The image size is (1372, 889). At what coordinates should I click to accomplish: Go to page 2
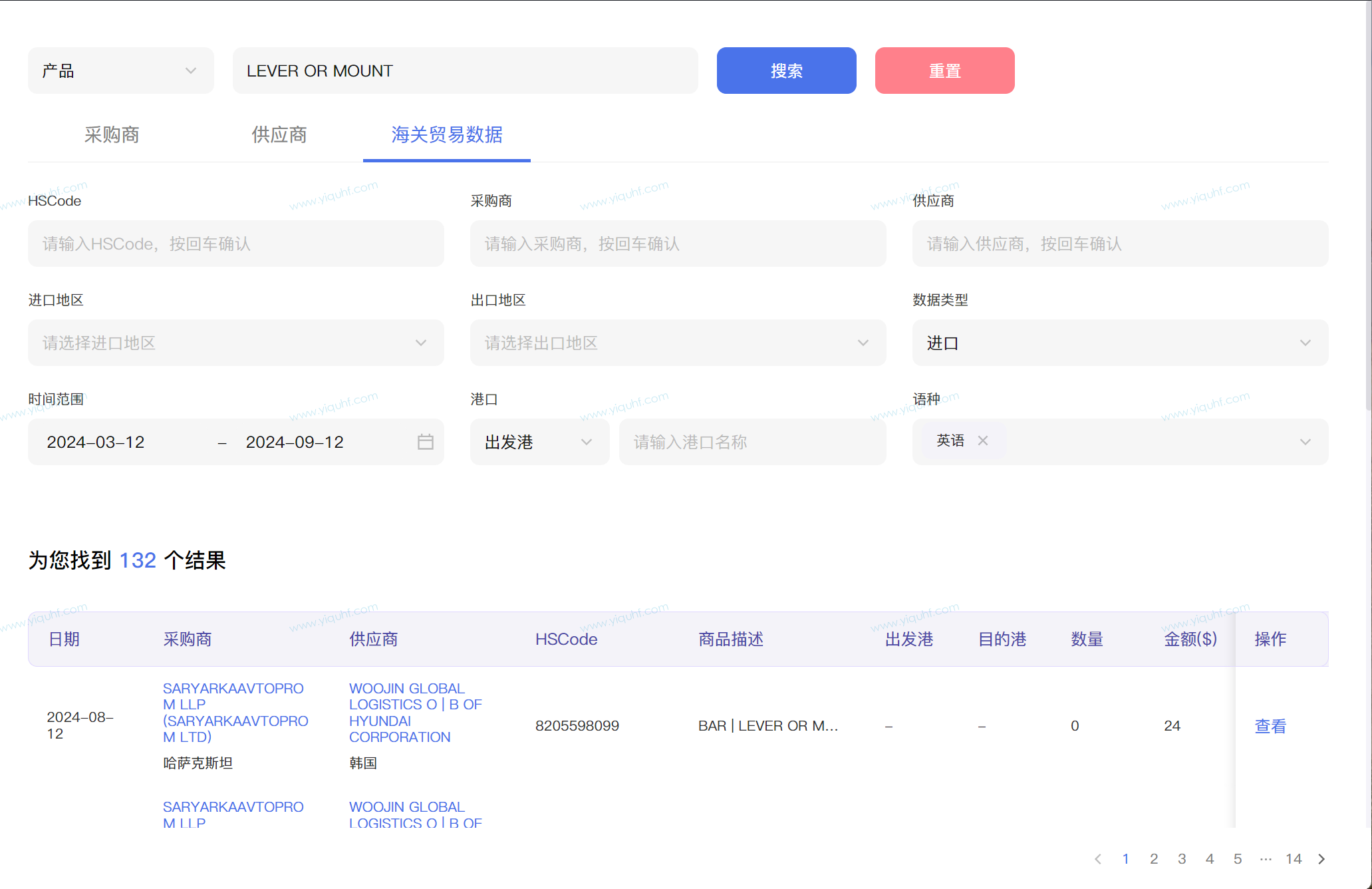(x=1154, y=859)
